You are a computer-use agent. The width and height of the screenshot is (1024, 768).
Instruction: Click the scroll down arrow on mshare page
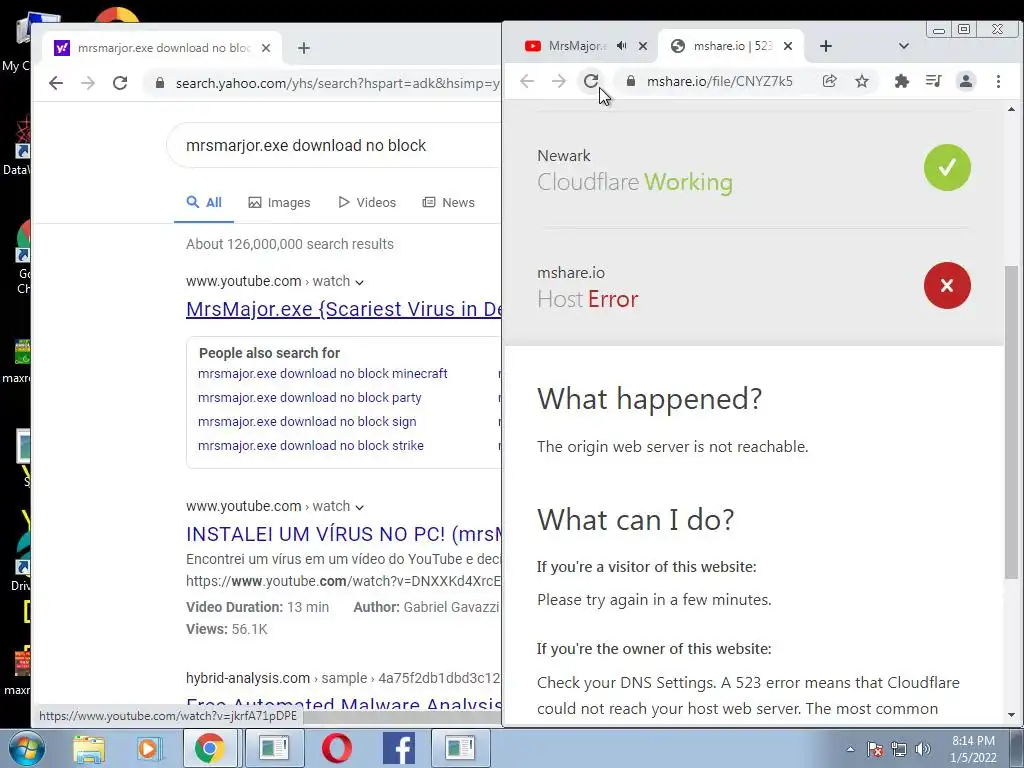point(1011,715)
